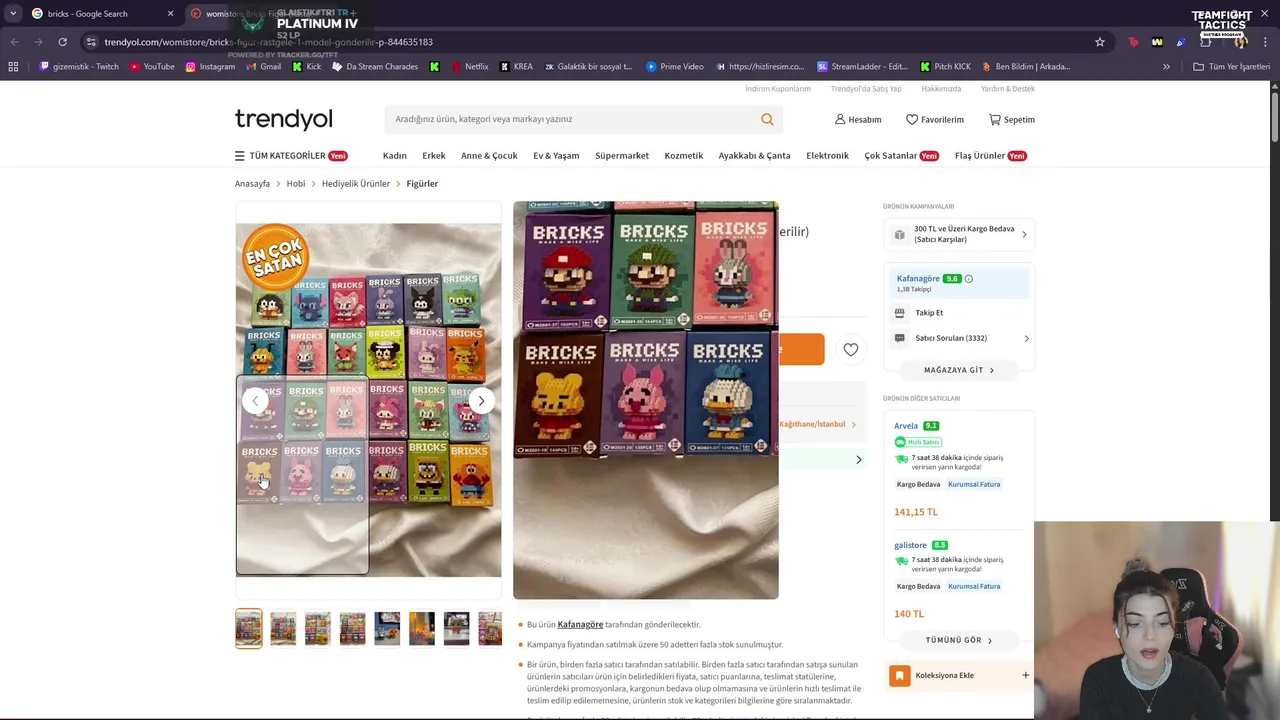Open the Arvela seller link
1280x720 pixels.
tap(906, 426)
